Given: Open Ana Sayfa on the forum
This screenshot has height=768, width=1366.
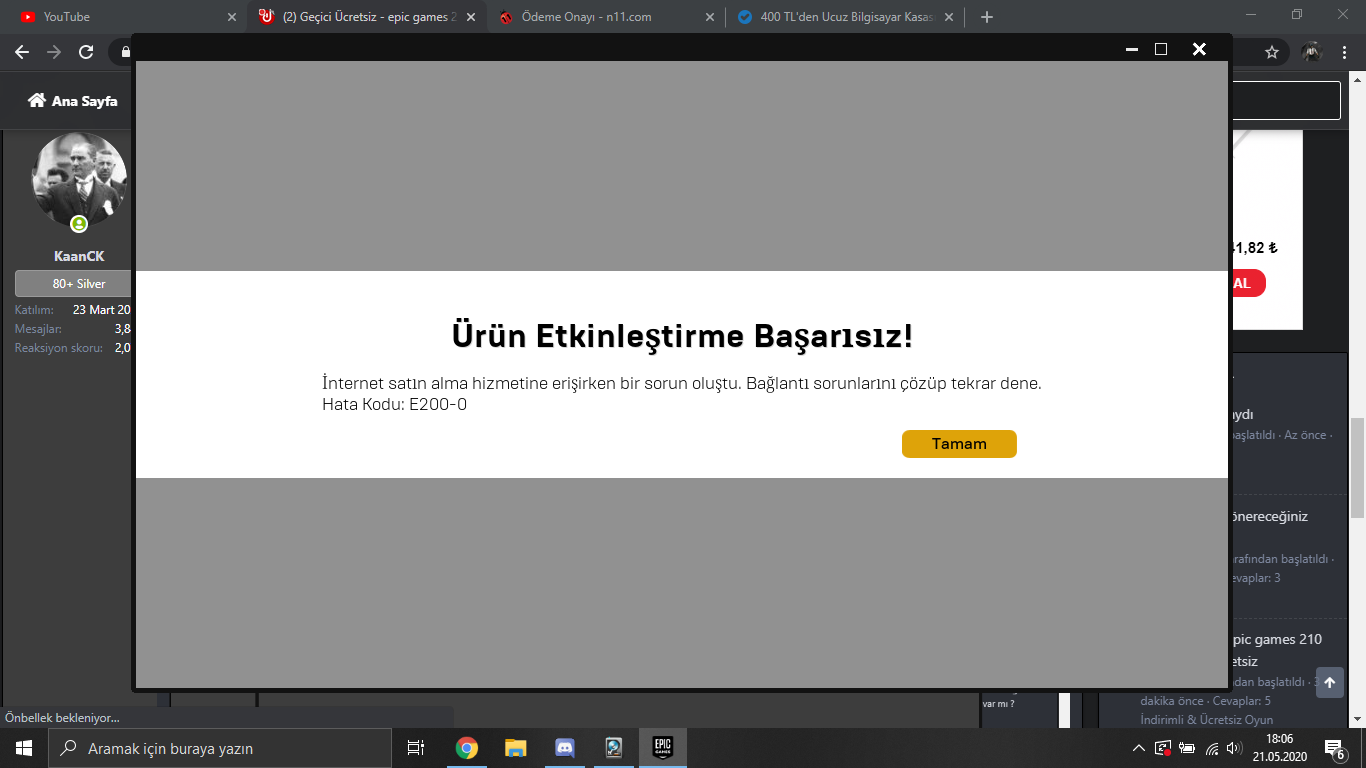Looking at the screenshot, I should tap(73, 101).
